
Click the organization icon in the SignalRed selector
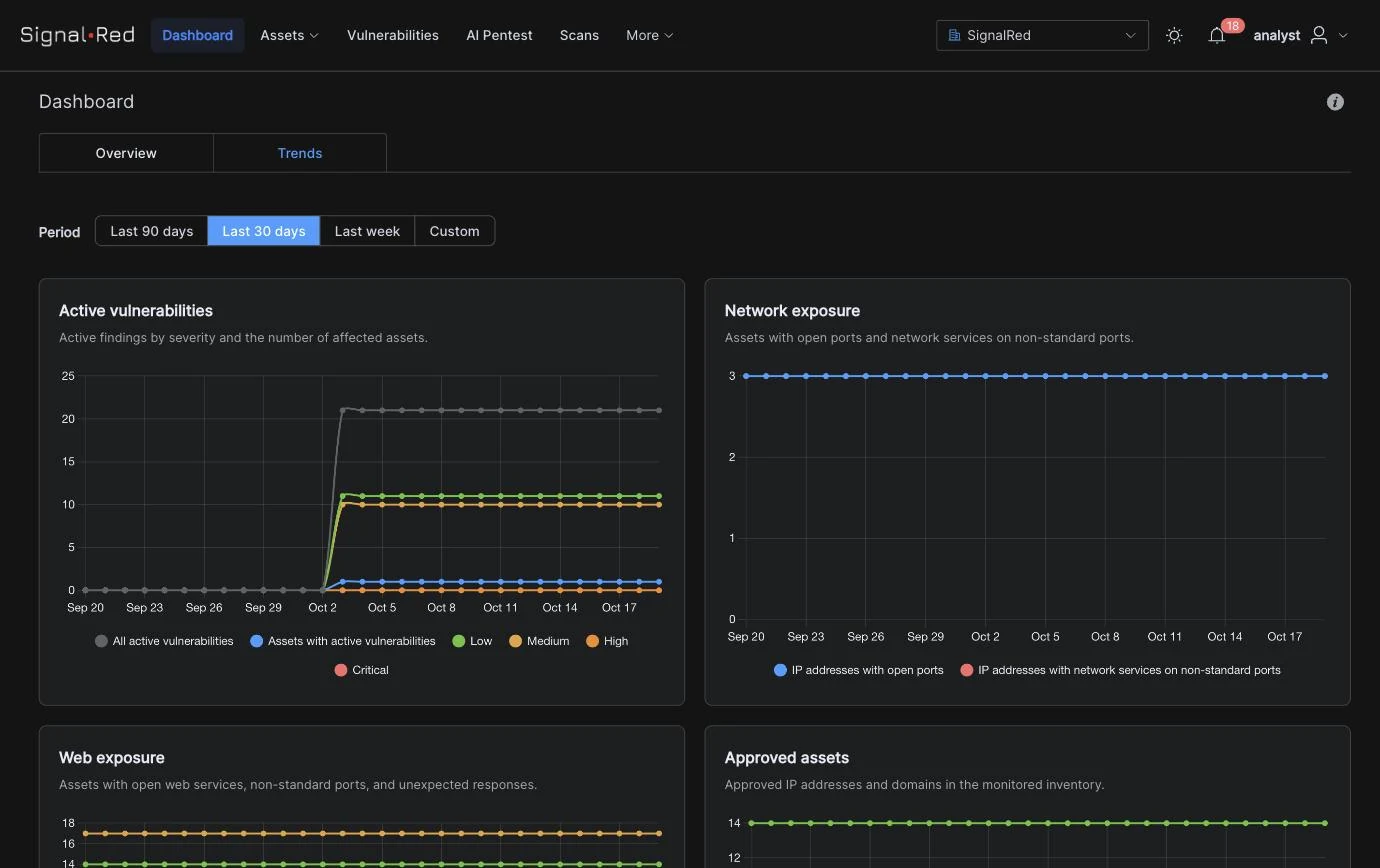coord(954,35)
